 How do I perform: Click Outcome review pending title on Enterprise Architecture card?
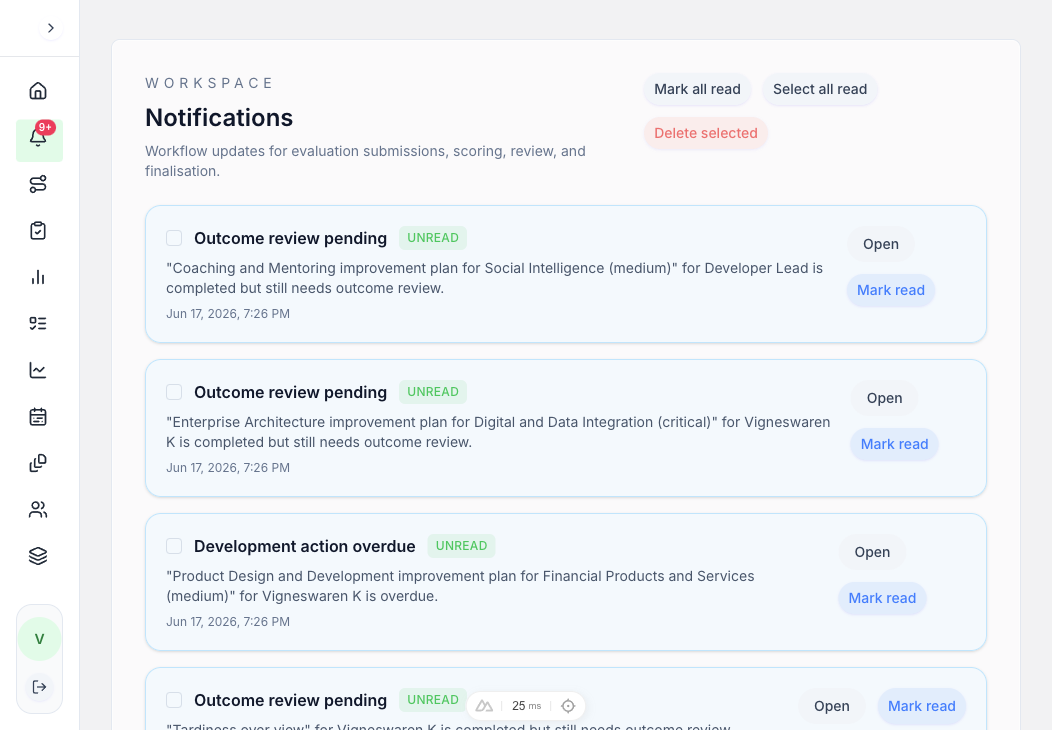tap(291, 392)
